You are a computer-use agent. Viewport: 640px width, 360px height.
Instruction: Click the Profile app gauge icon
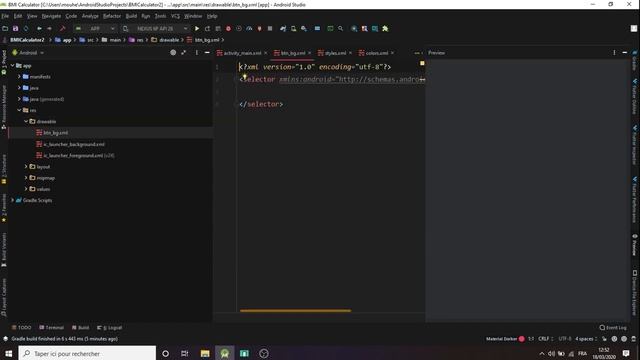coord(249,29)
